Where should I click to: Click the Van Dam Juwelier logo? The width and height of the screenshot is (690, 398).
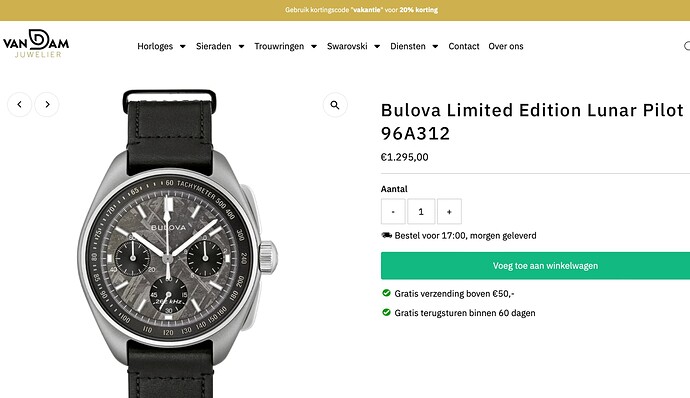pos(36,44)
